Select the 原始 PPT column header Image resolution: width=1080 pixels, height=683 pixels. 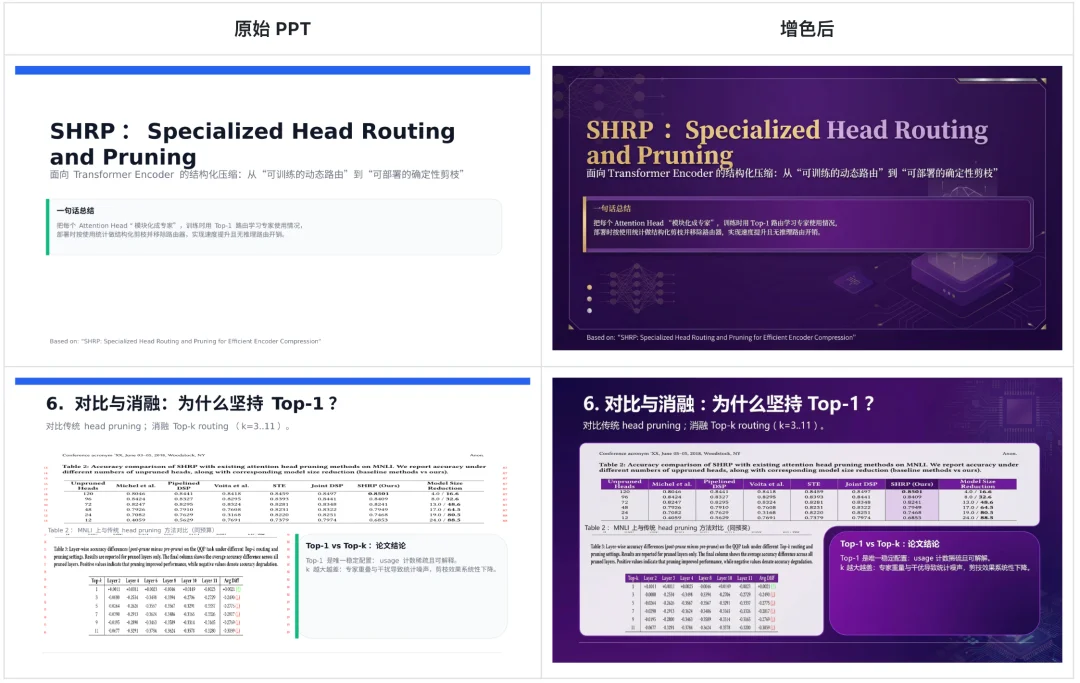270,27
